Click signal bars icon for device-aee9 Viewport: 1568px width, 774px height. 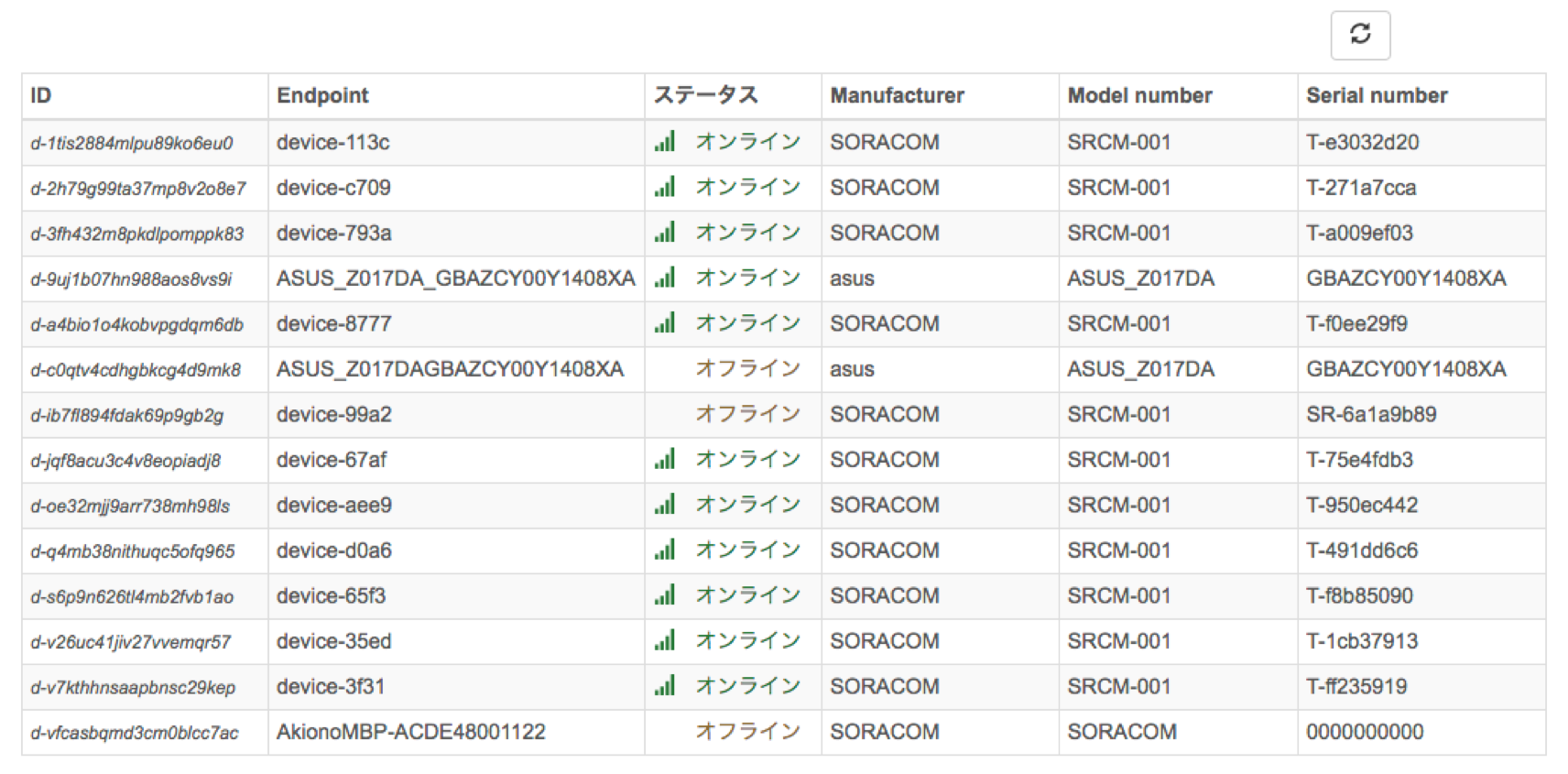coord(665,504)
